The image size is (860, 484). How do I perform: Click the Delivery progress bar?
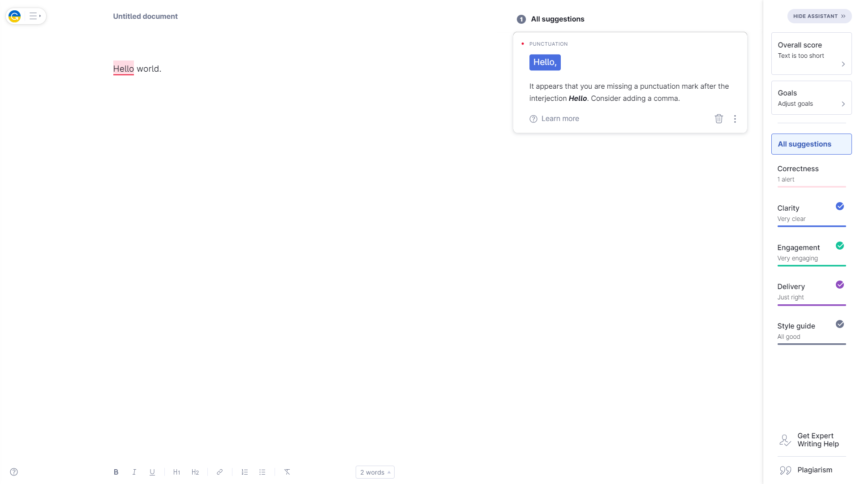[x=811, y=305]
